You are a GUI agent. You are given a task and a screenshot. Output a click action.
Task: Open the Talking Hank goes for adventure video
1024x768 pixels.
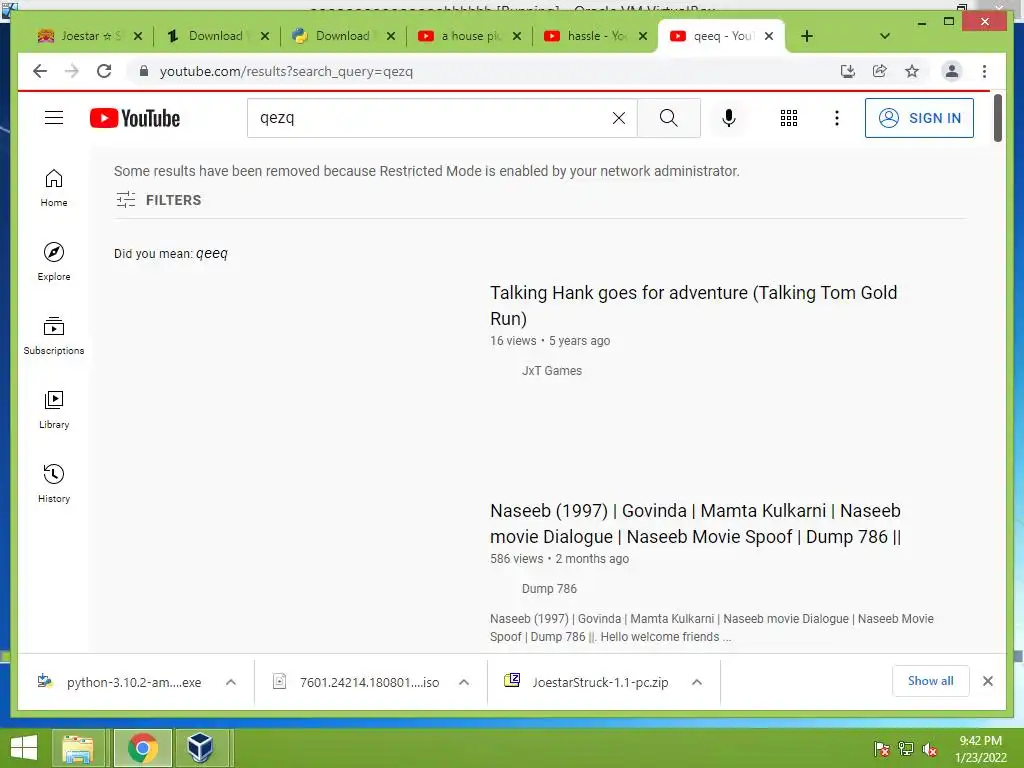tap(694, 305)
